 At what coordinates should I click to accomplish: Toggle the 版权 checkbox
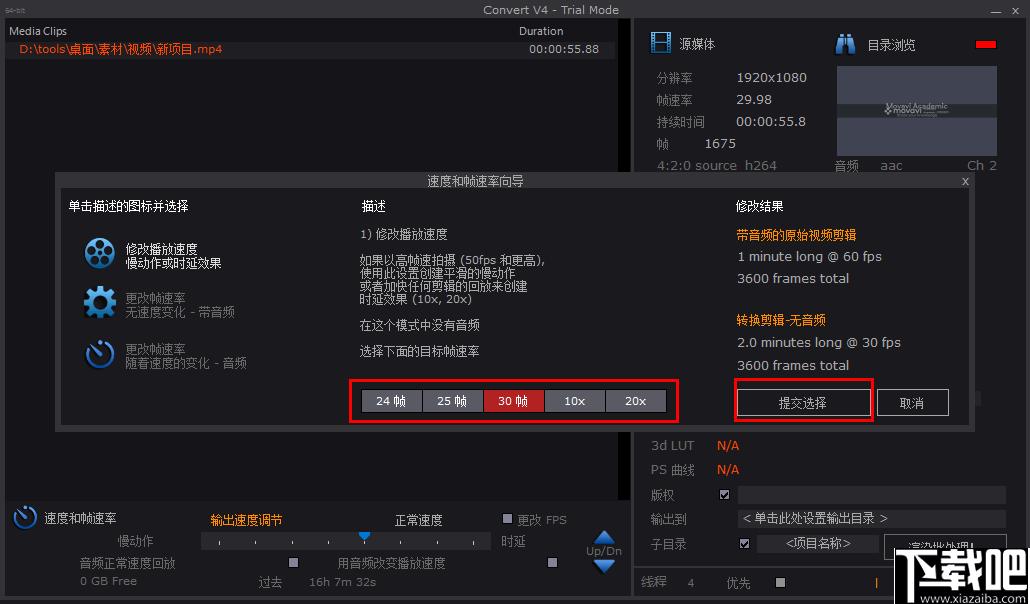(x=725, y=495)
